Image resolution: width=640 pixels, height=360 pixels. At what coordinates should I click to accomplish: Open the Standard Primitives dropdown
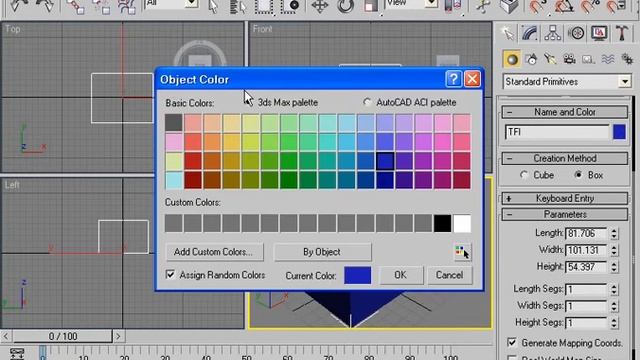tap(624, 82)
